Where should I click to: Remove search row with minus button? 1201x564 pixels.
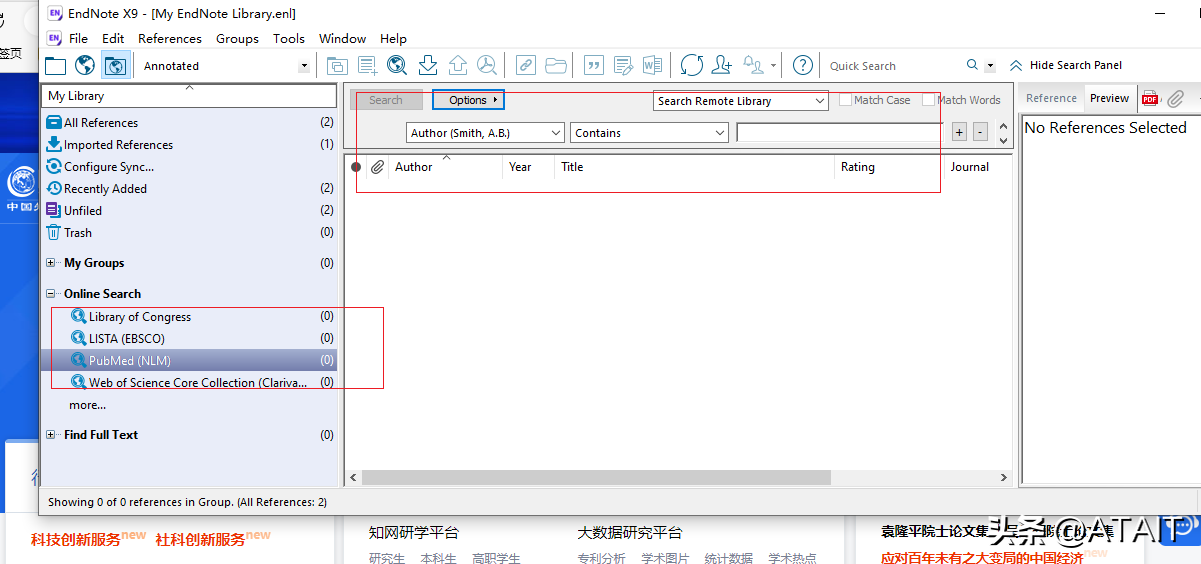(x=980, y=132)
